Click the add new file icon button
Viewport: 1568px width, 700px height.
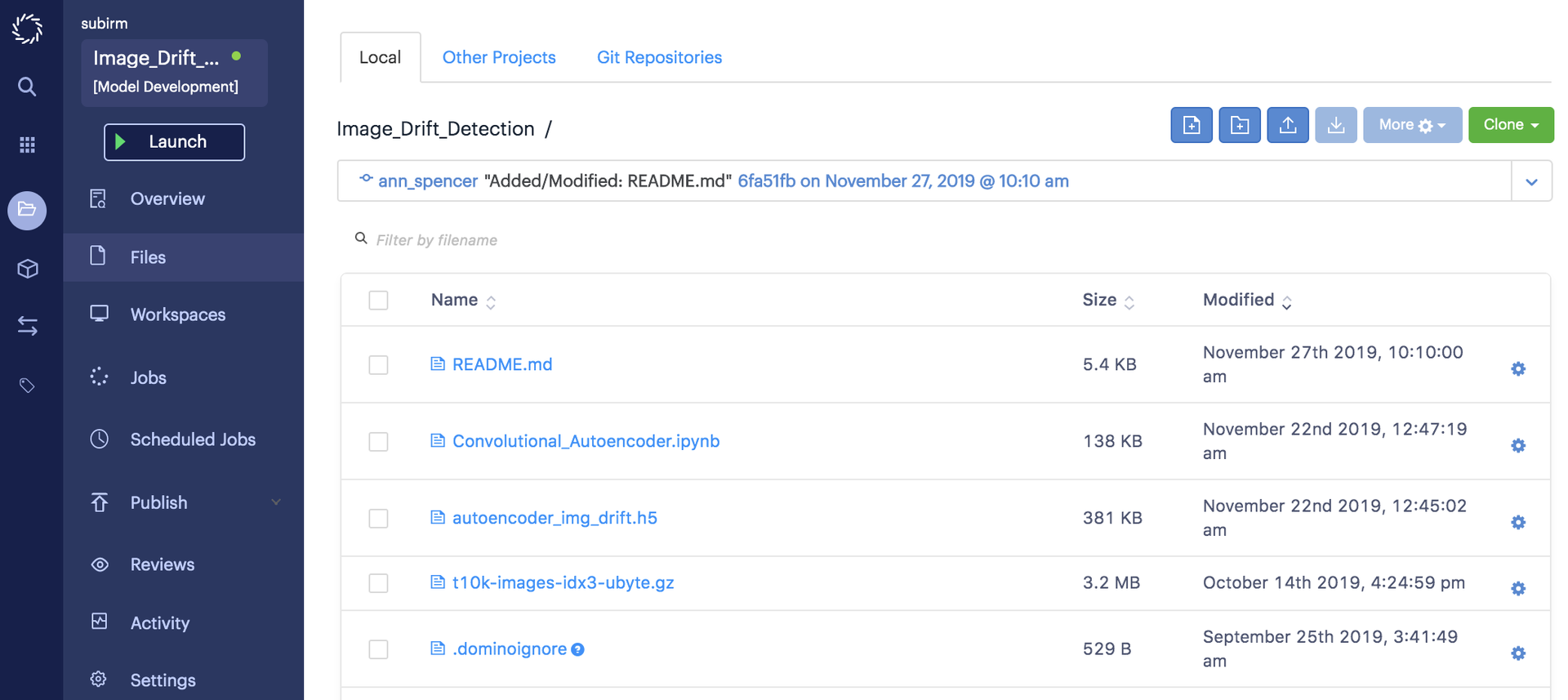(1191, 125)
